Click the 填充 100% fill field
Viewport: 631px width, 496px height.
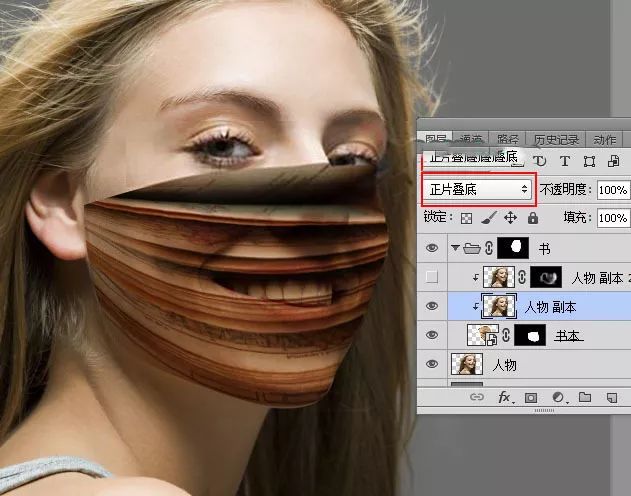614,218
